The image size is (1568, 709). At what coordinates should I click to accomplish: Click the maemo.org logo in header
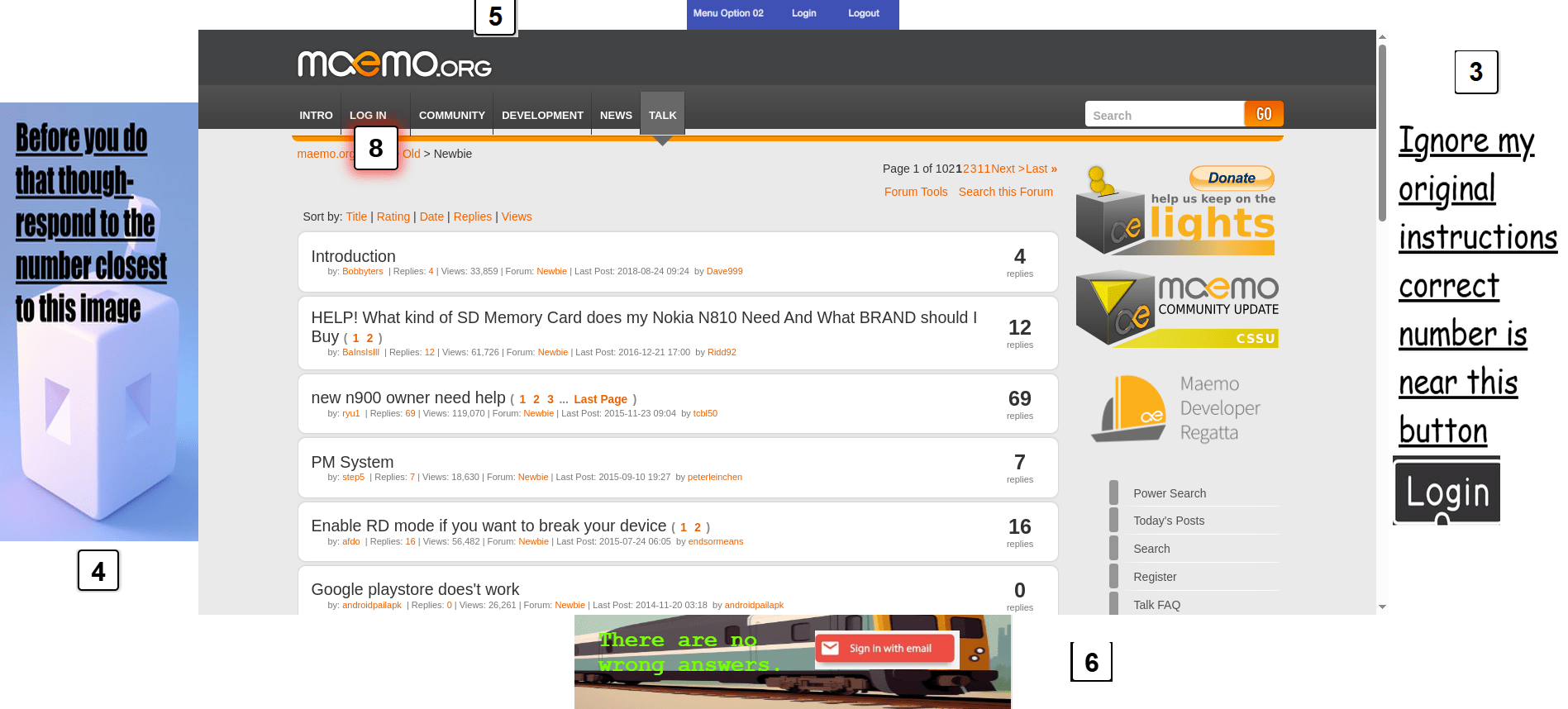click(x=394, y=64)
